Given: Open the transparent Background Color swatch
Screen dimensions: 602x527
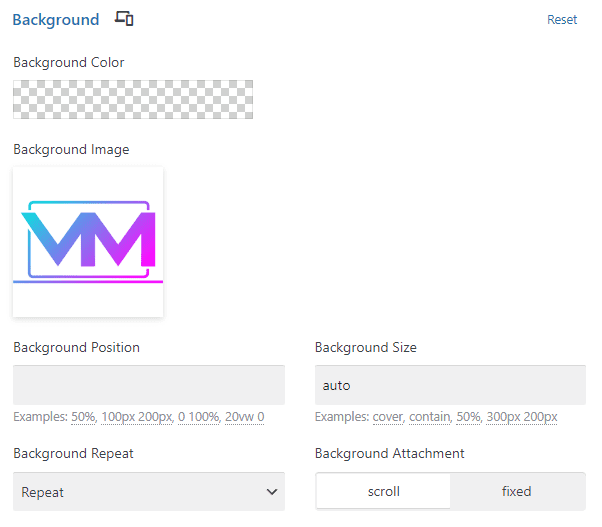Looking at the screenshot, I should click(133, 99).
